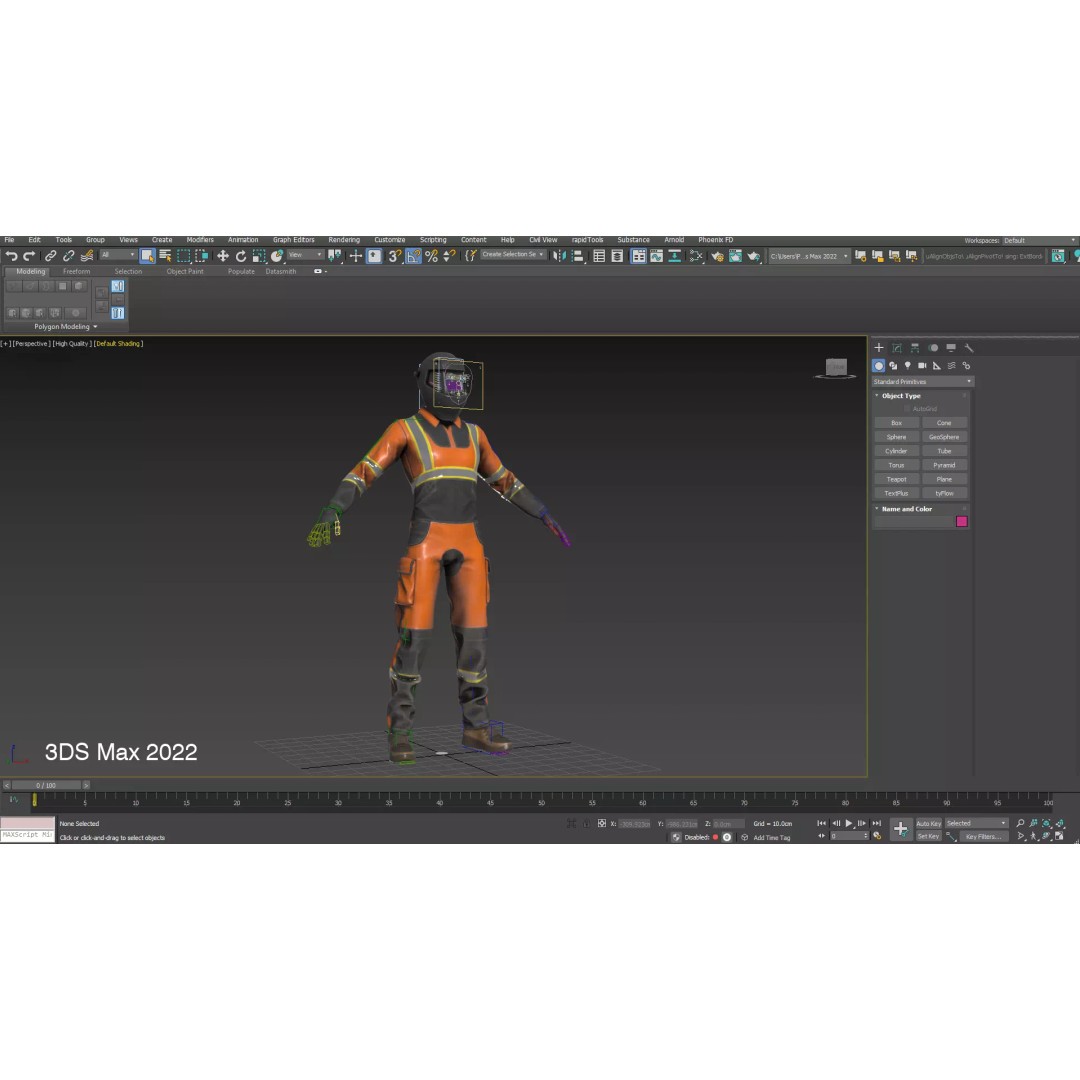Switch to Freeform ribbon tab

click(76, 271)
